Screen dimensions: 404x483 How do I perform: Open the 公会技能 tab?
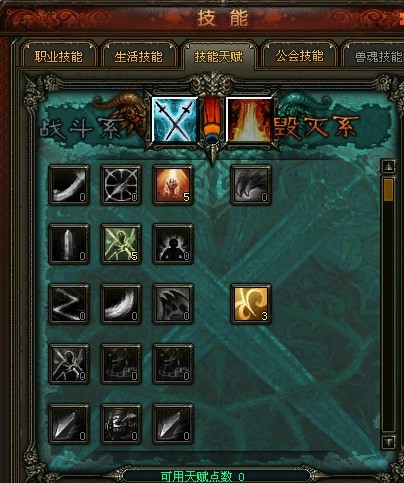click(299, 55)
